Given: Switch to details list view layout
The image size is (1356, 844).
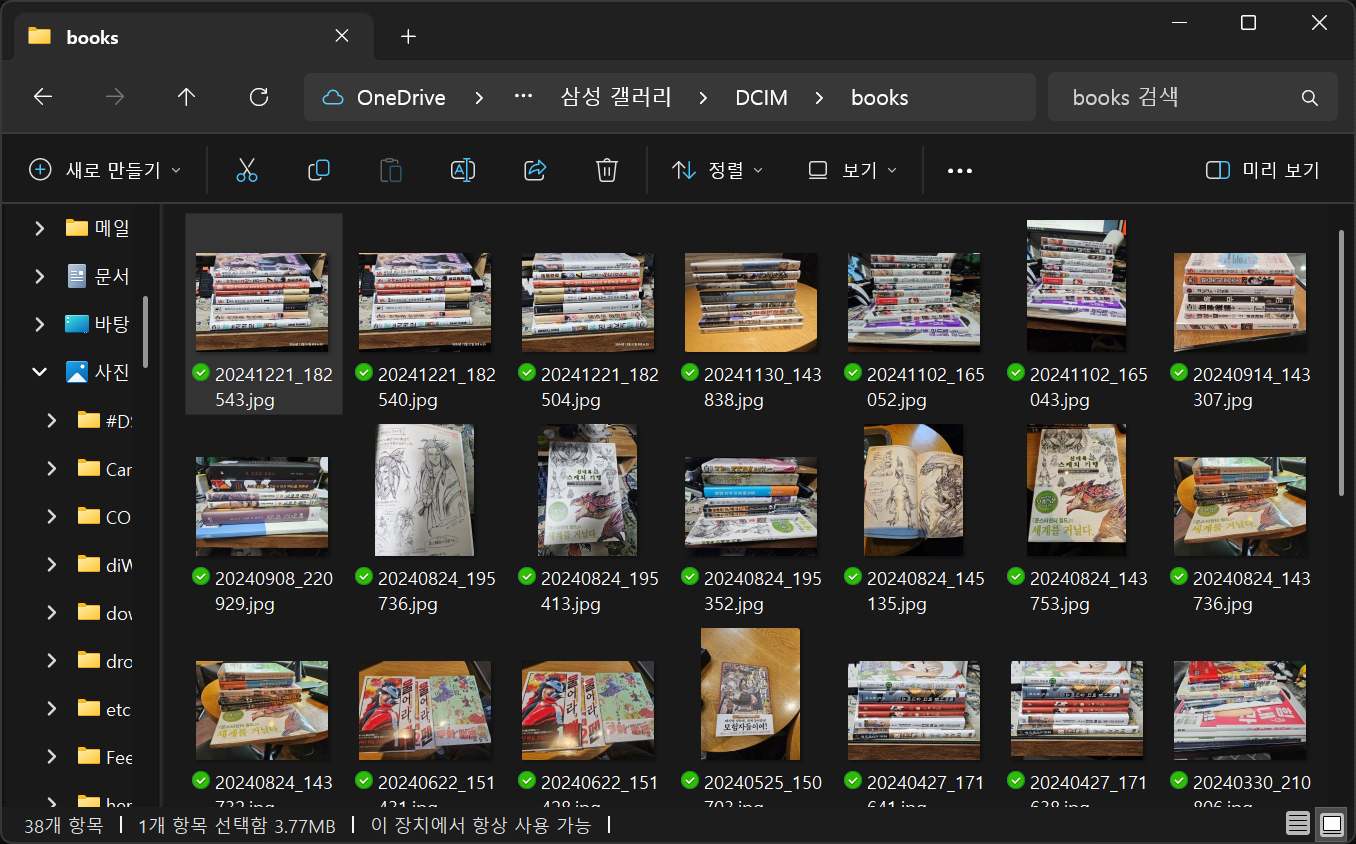Looking at the screenshot, I should click(x=1298, y=825).
